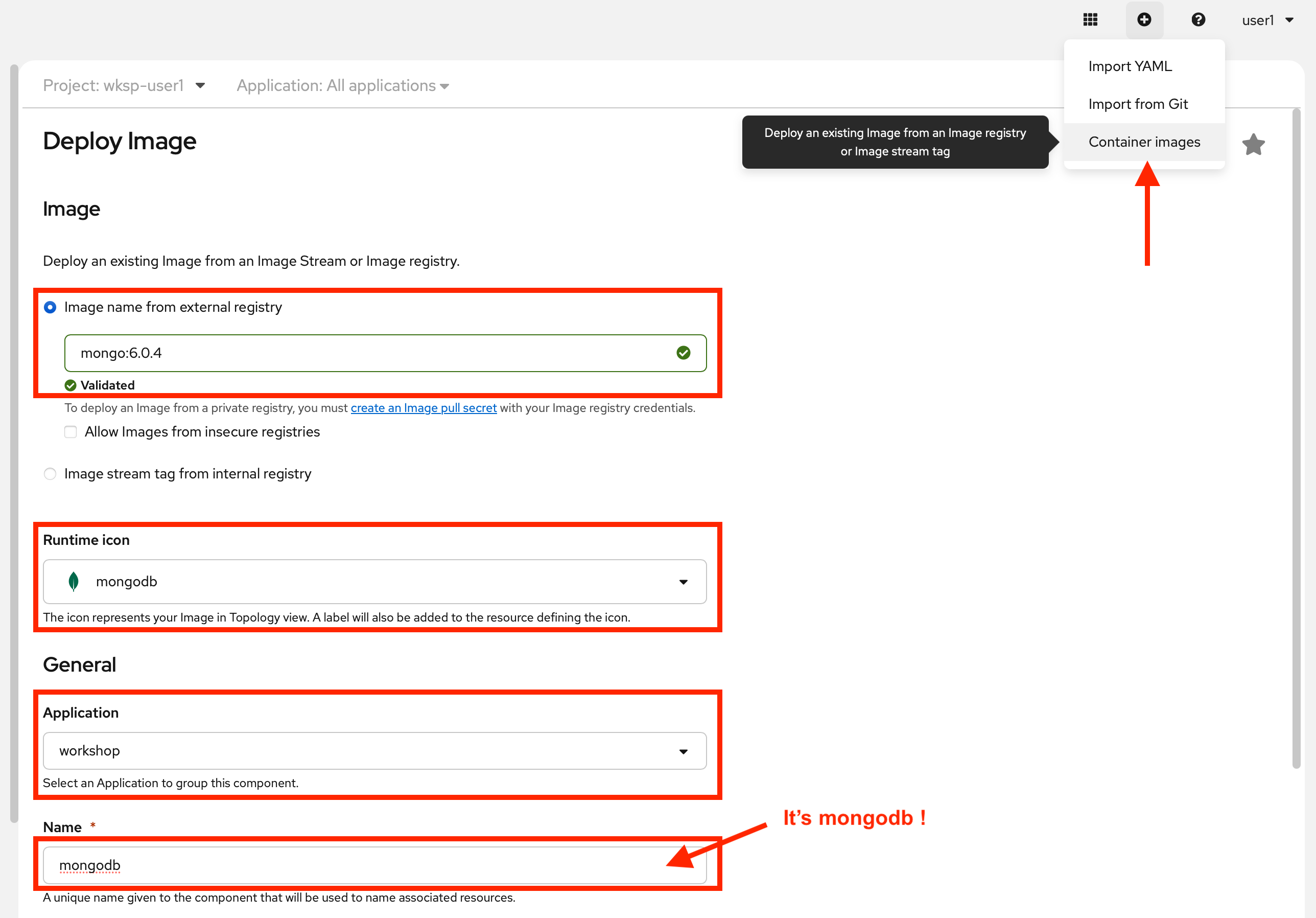1316x918 pixels.
Task: Enable Allow Images from insecure registries
Action: coord(70,432)
